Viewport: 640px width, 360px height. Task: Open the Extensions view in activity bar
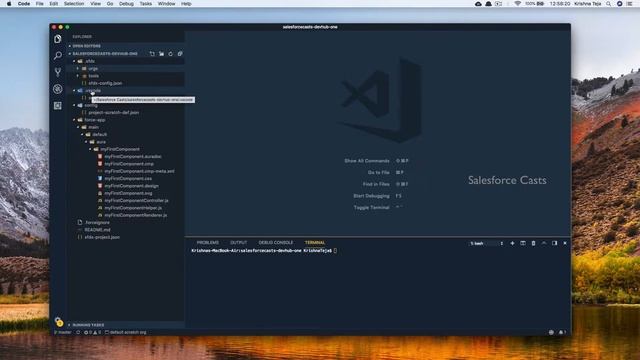[x=58, y=106]
